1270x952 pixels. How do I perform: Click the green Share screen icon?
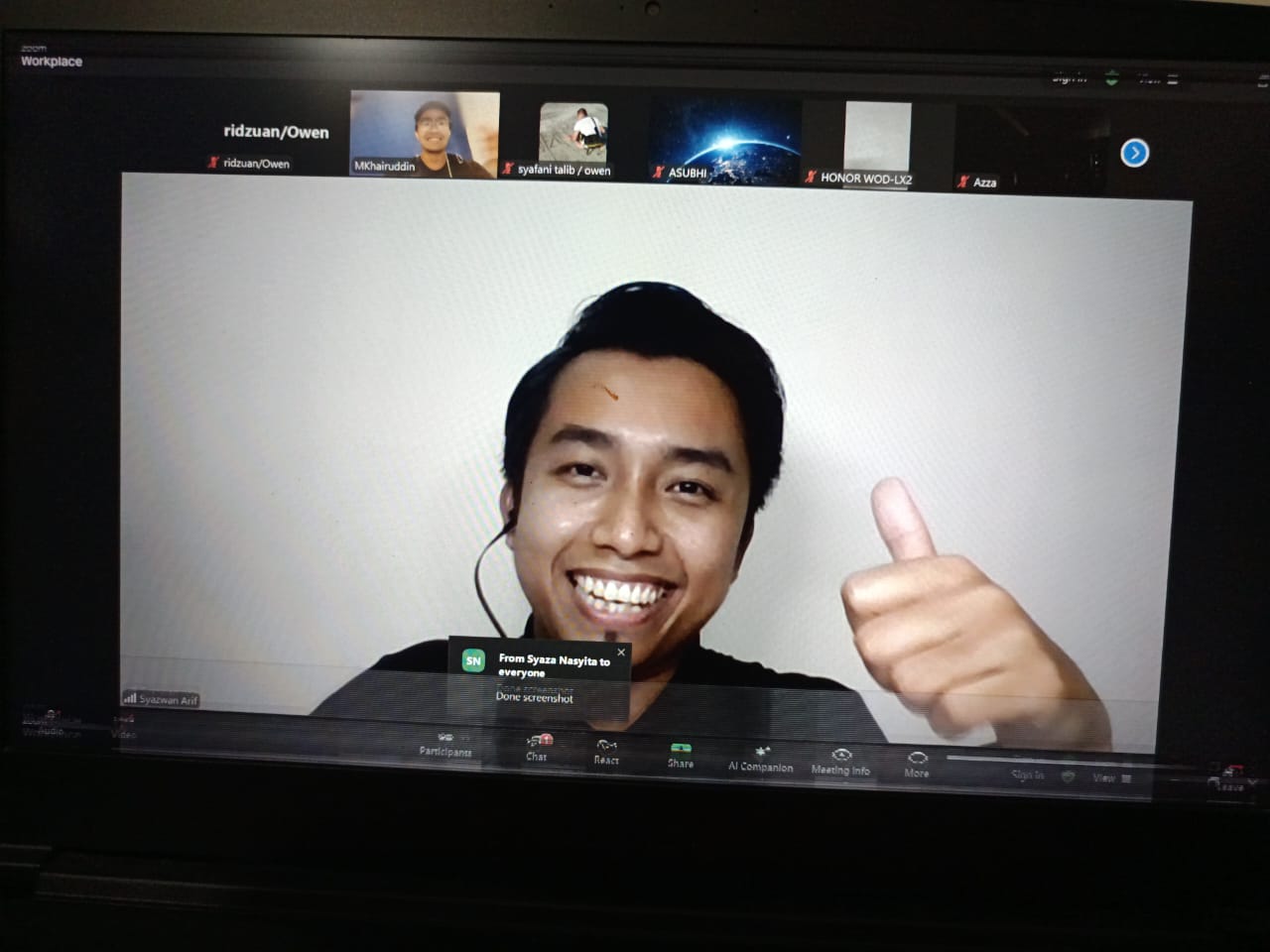tap(681, 753)
